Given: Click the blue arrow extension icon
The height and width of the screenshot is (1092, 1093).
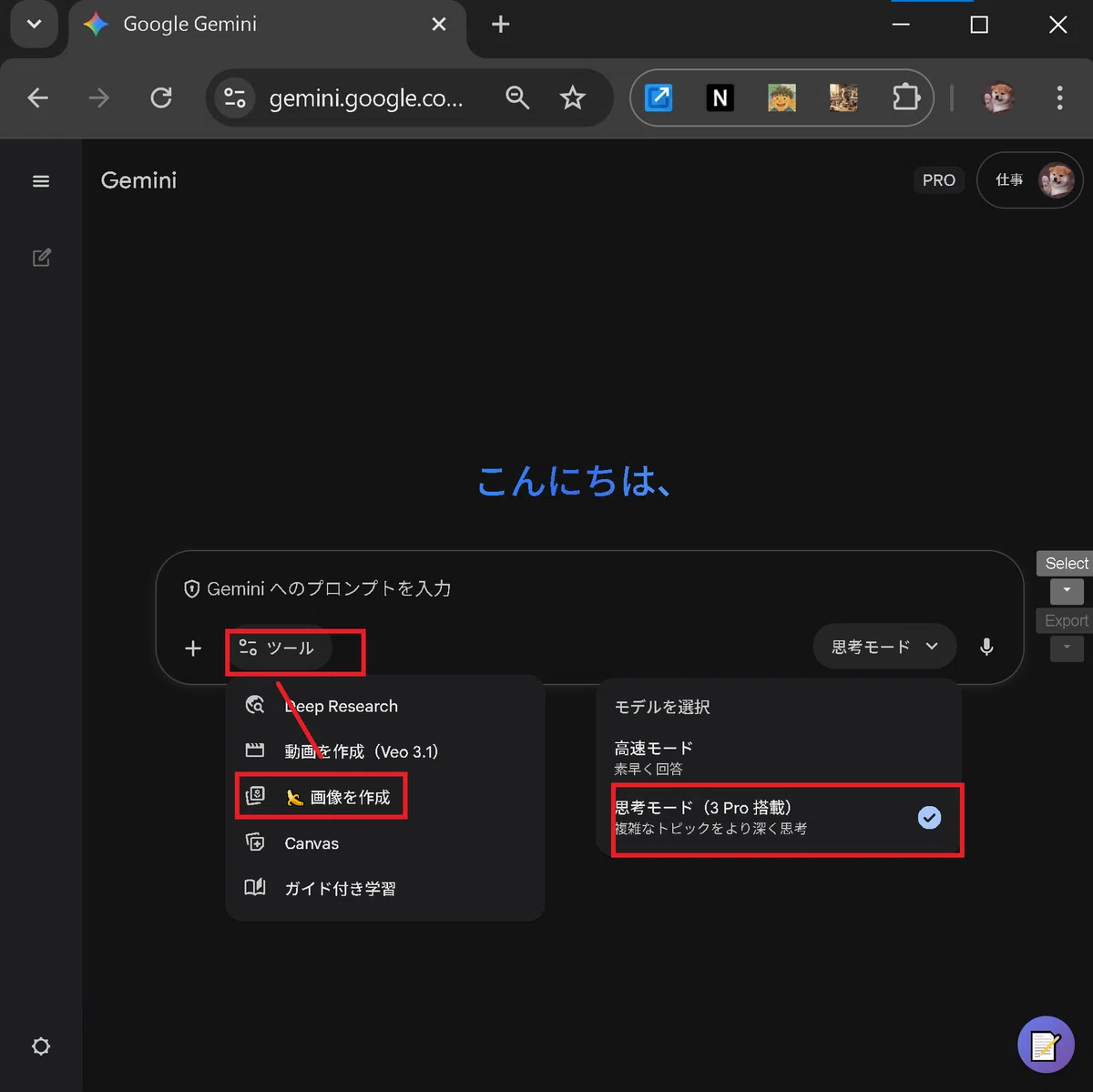Looking at the screenshot, I should [x=659, y=97].
